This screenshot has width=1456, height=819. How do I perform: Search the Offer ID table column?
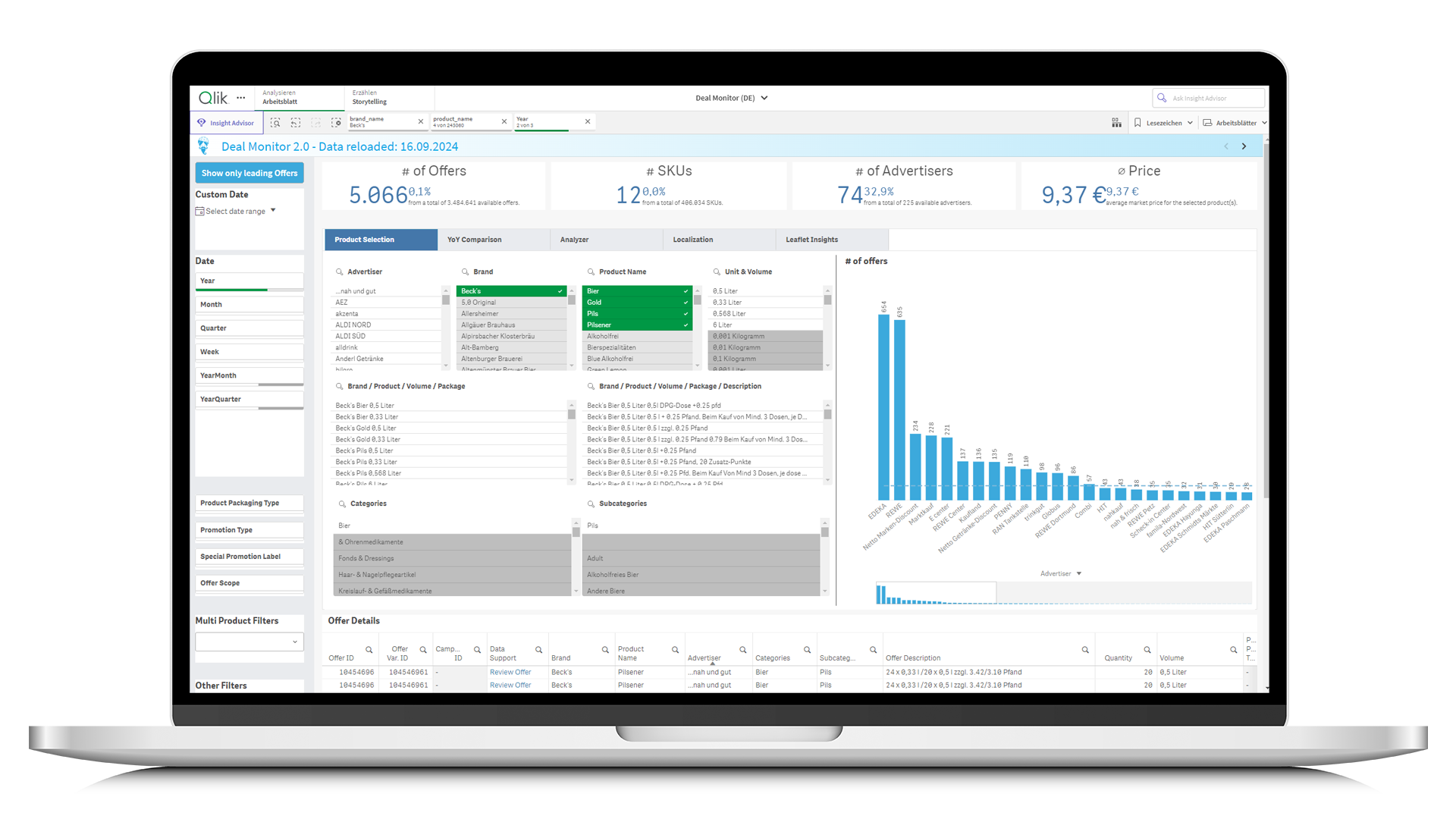[x=369, y=650]
